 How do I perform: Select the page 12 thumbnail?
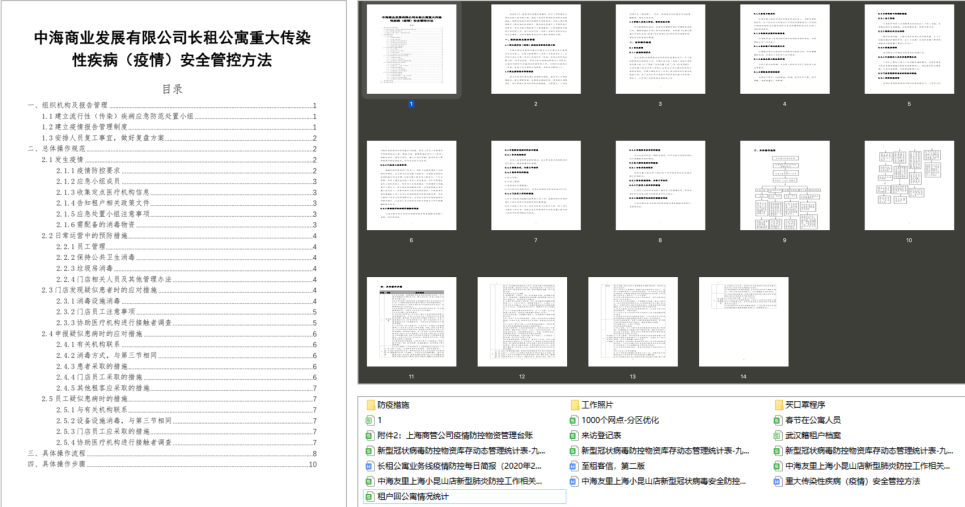pyautogui.click(x=522, y=322)
